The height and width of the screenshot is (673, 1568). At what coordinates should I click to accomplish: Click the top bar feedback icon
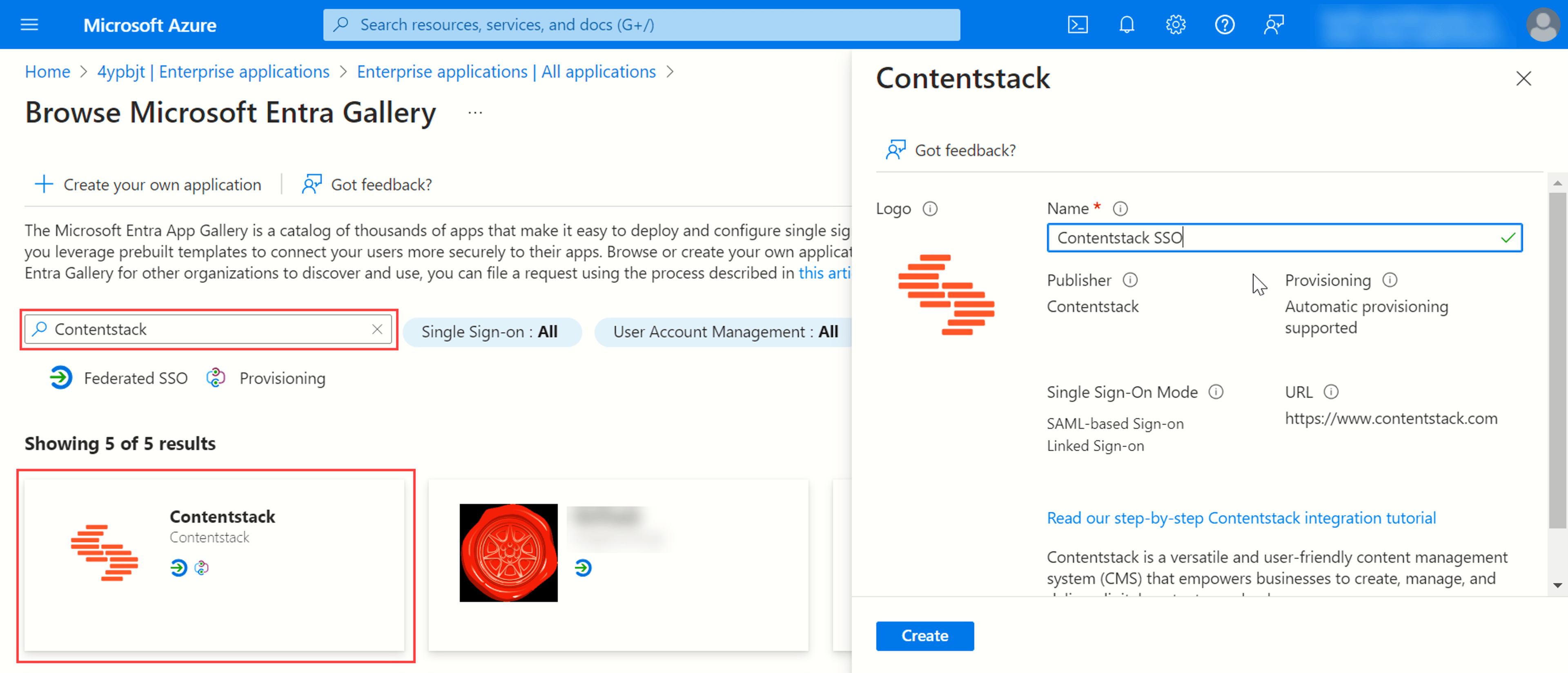(x=1274, y=25)
